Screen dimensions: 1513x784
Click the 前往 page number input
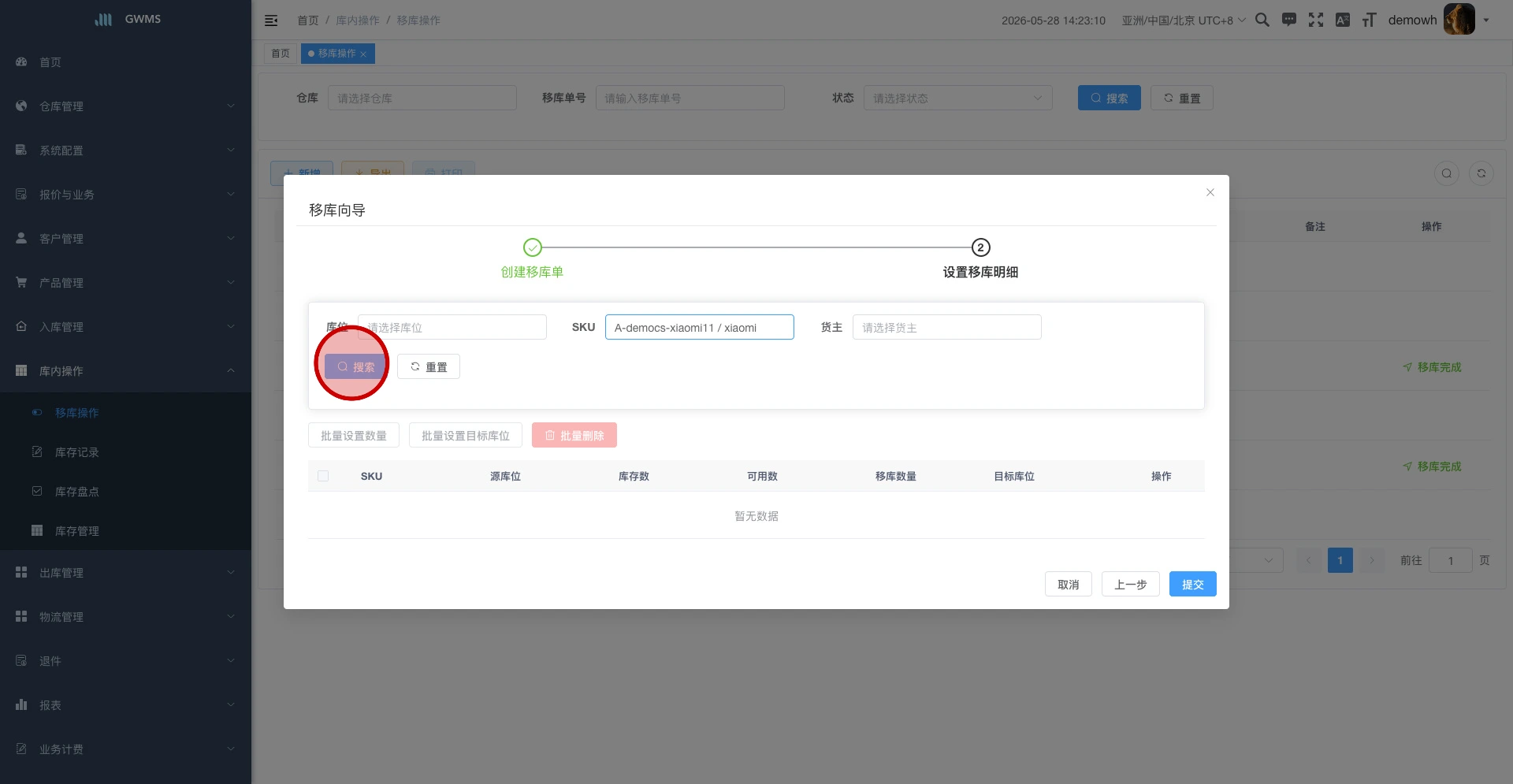[x=1451, y=560]
